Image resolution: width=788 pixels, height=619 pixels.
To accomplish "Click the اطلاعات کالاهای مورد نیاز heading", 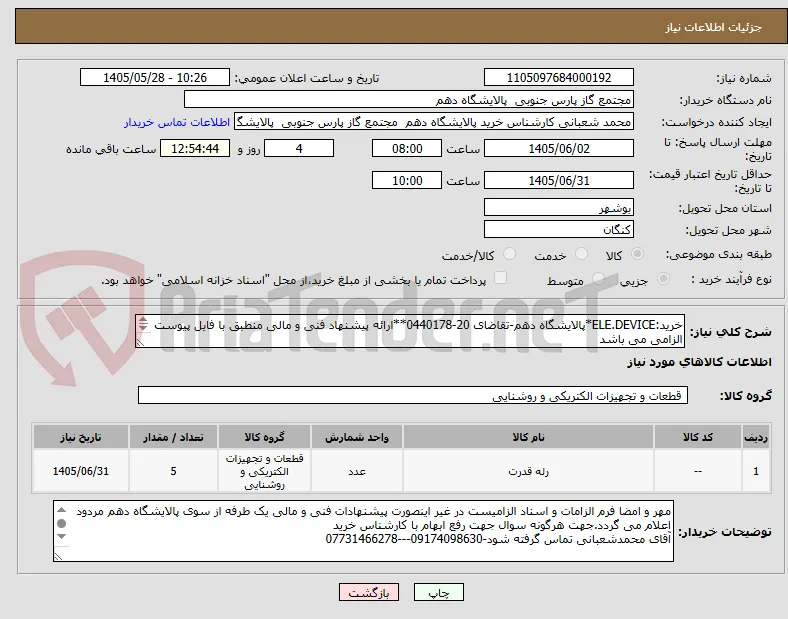I will click(699, 362).
